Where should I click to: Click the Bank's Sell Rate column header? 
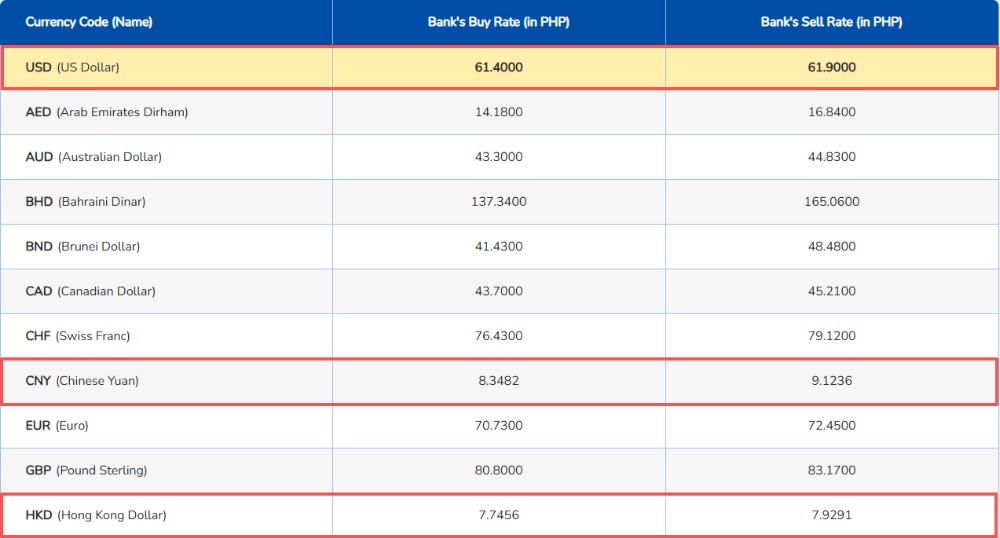(832, 22)
